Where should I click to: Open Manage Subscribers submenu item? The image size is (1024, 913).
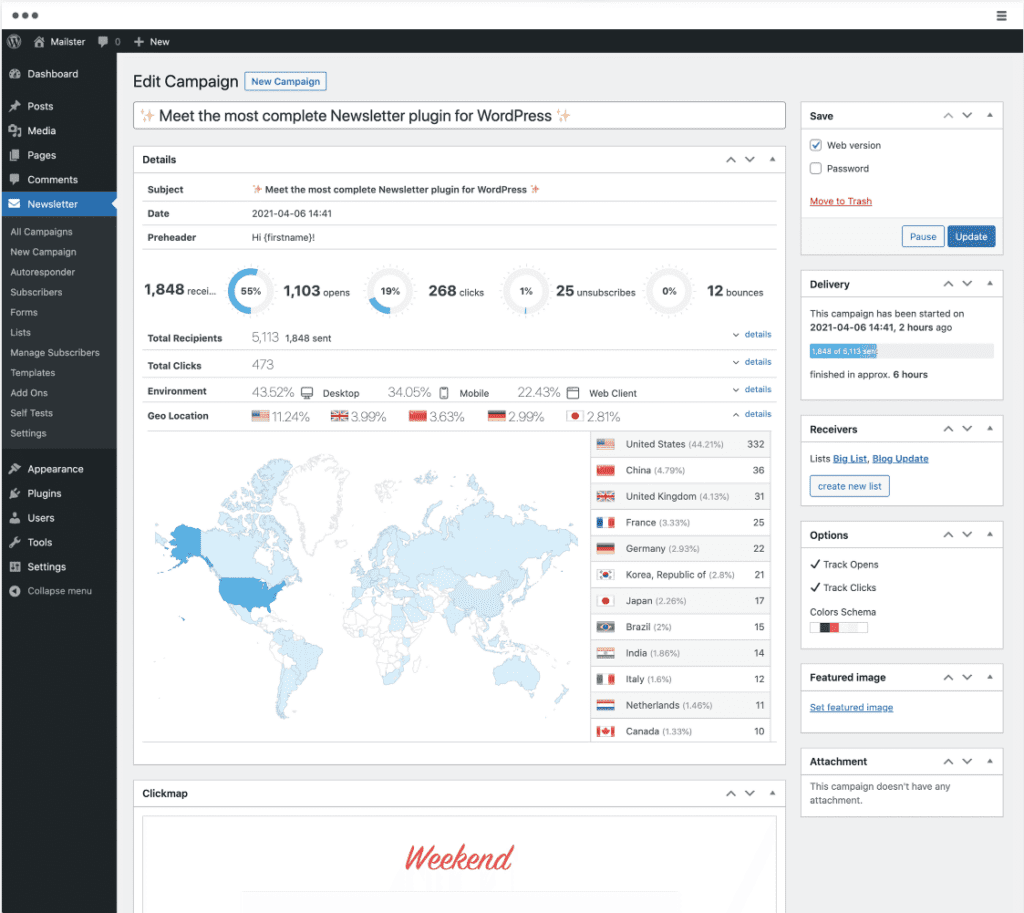coord(55,353)
